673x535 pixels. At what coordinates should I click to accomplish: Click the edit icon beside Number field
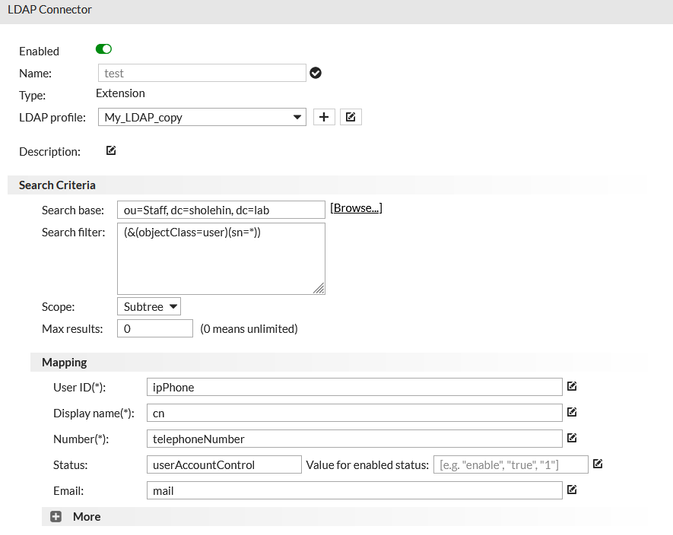point(572,438)
